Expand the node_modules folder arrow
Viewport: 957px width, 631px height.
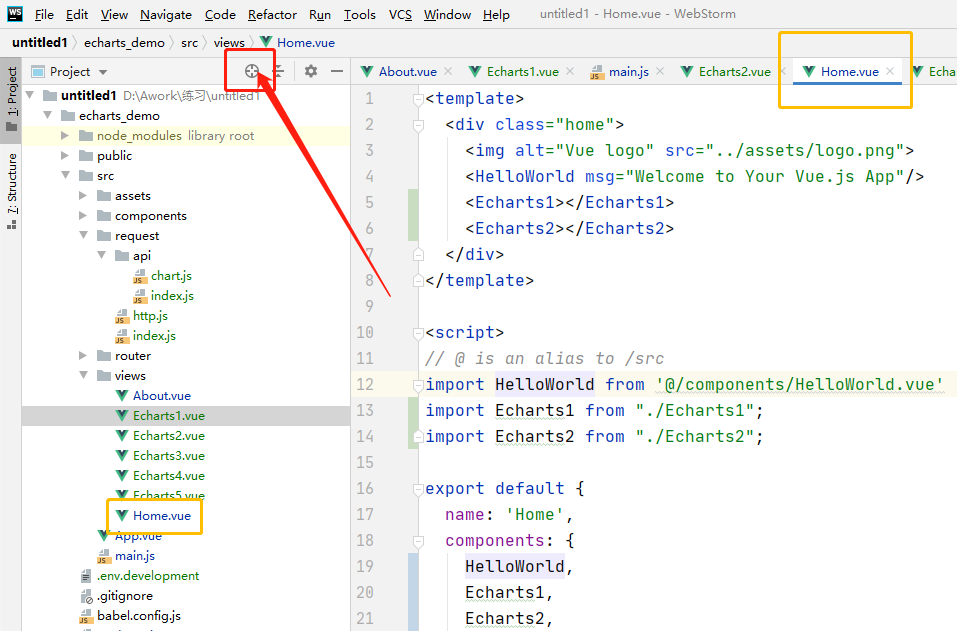(x=65, y=135)
